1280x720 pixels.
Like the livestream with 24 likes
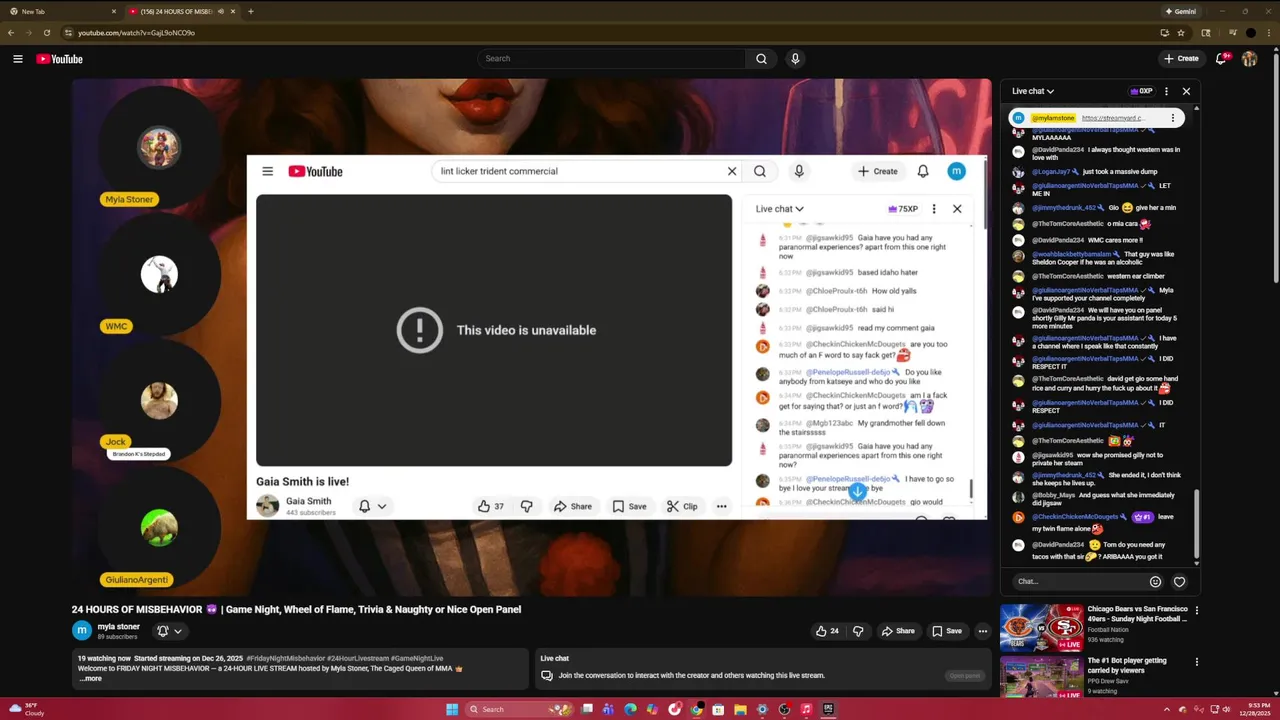point(827,631)
